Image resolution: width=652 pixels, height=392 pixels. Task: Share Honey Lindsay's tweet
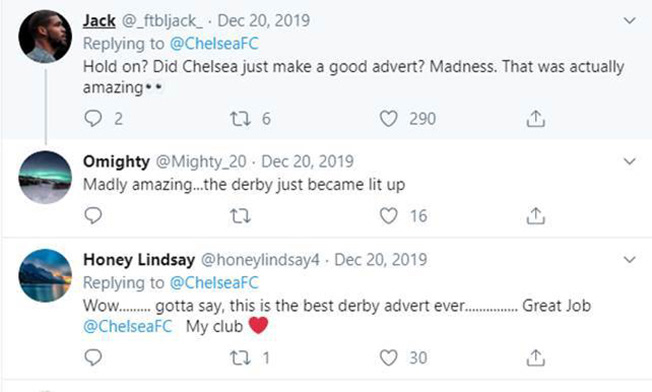point(536,357)
